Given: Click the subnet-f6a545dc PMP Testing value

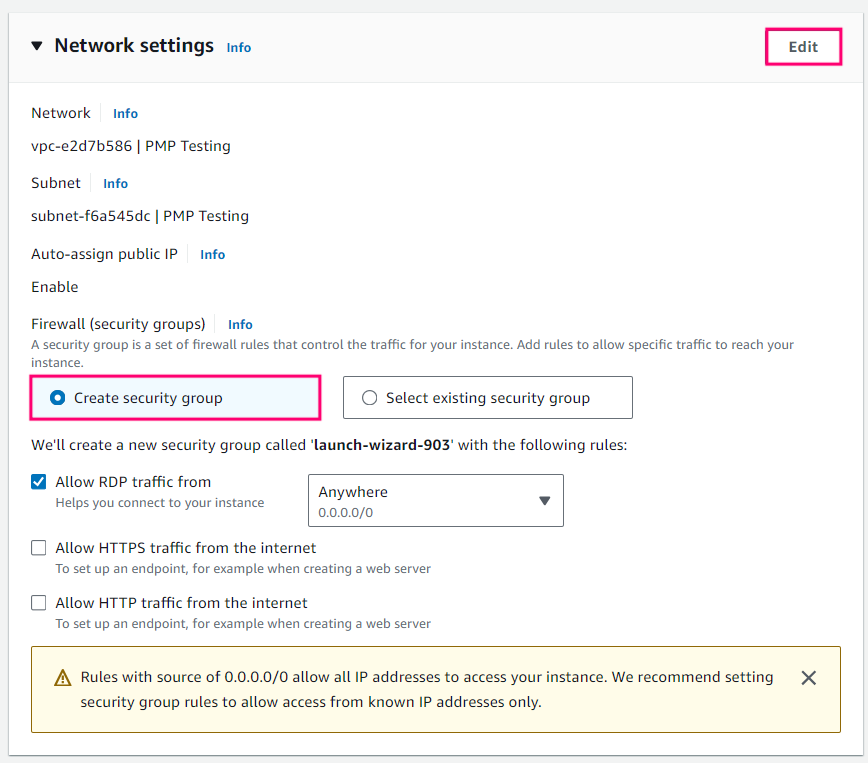Looking at the screenshot, I should click(x=140, y=216).
